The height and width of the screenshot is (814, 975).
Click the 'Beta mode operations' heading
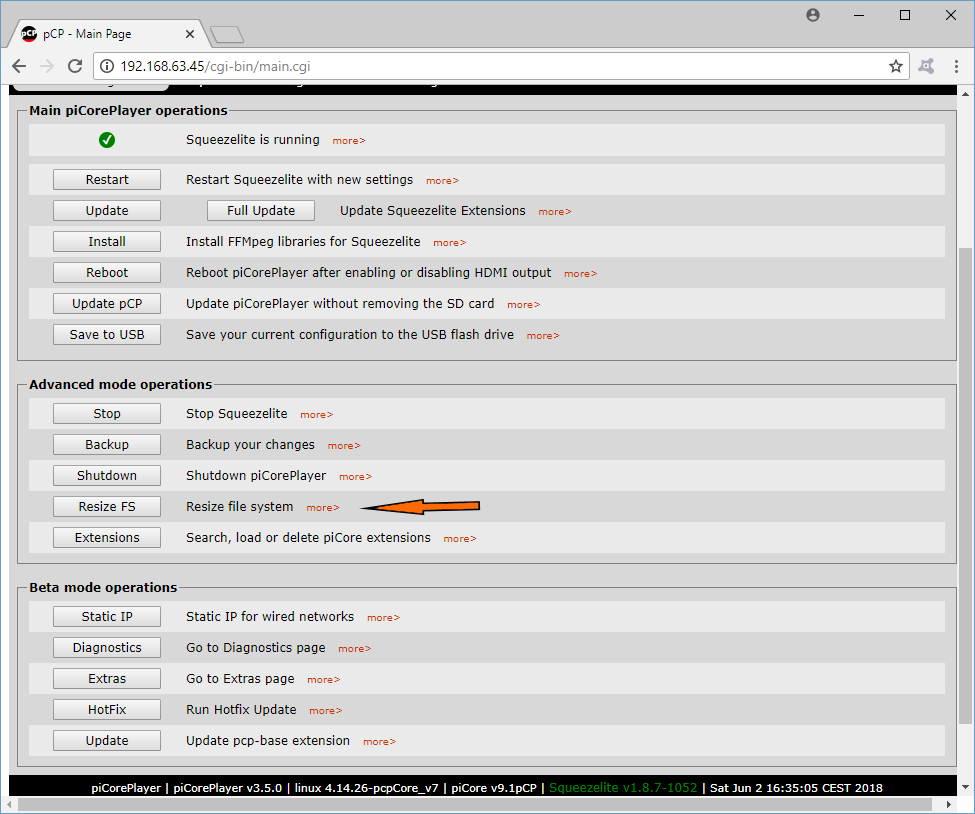[x=103, y=588]
